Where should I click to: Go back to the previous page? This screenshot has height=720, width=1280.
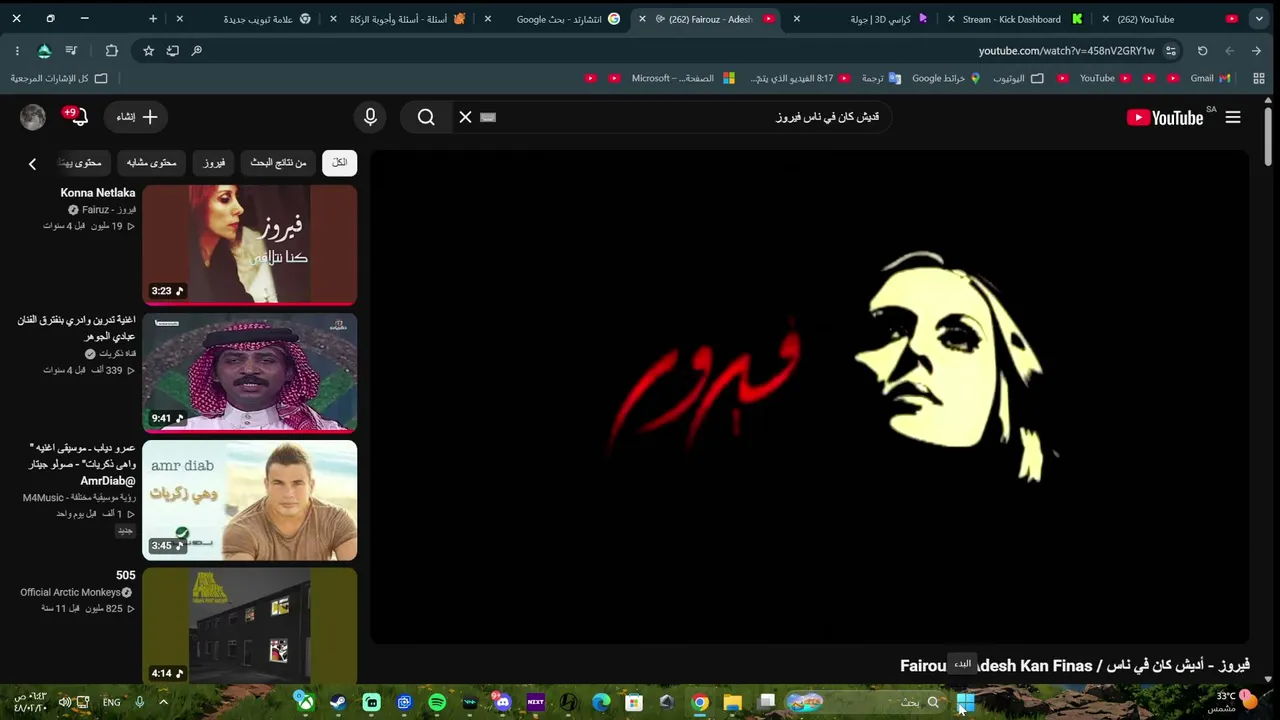[x=1256, y=51]
